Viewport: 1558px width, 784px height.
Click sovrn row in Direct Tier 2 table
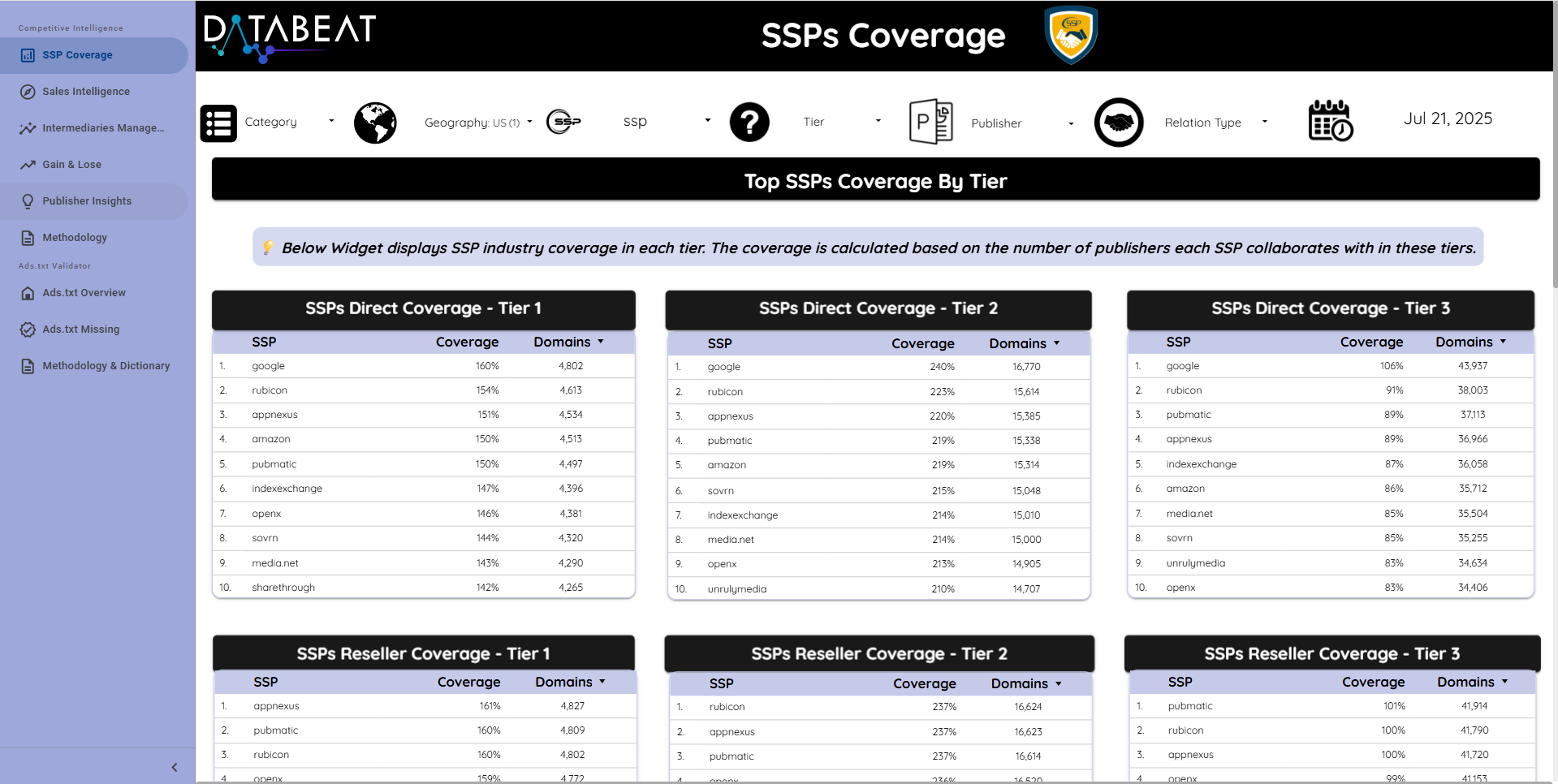pyautogui.click(x=878, y=491)
